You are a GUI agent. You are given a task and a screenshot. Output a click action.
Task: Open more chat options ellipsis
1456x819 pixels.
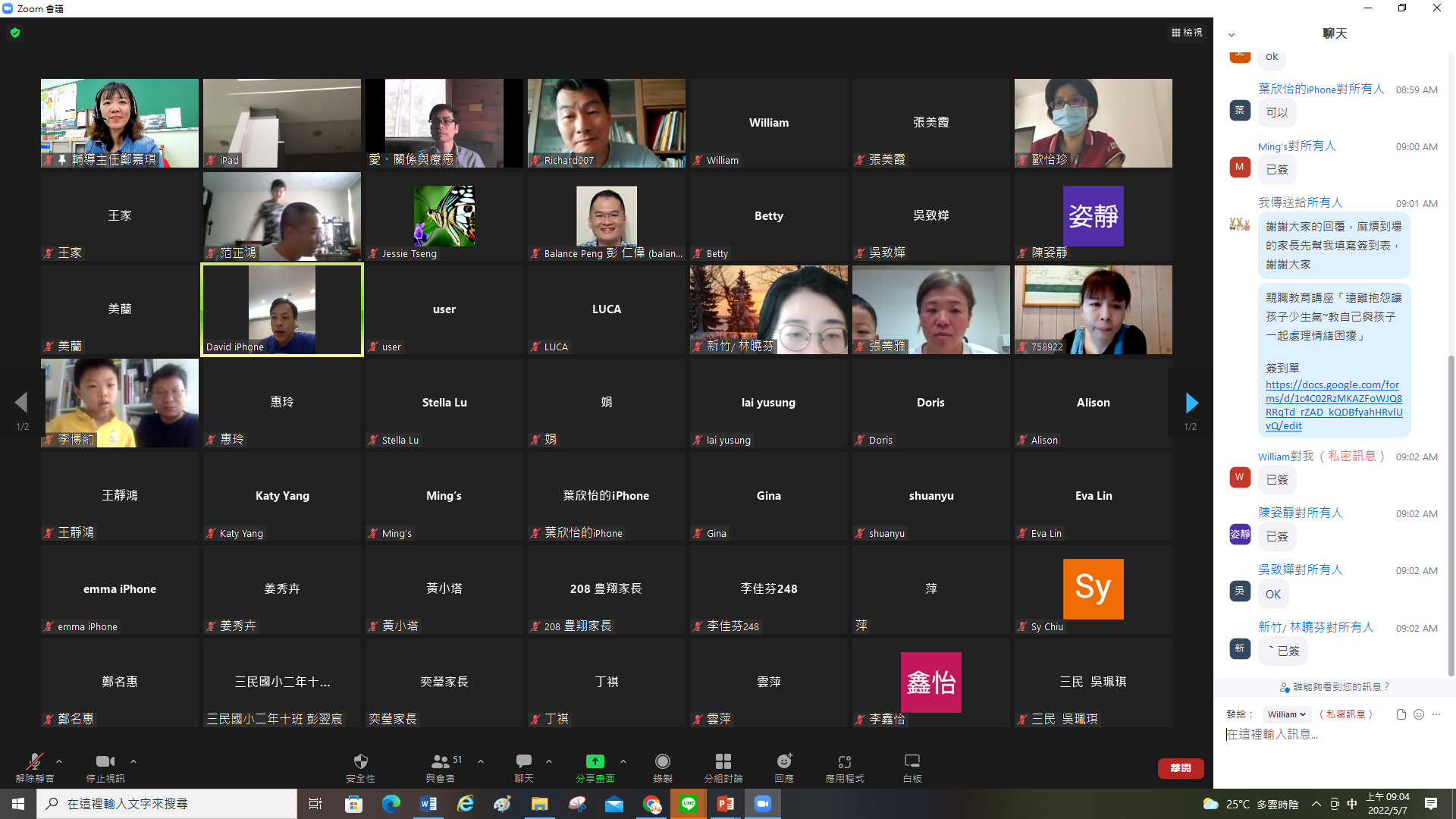[x=1436, y=714]
